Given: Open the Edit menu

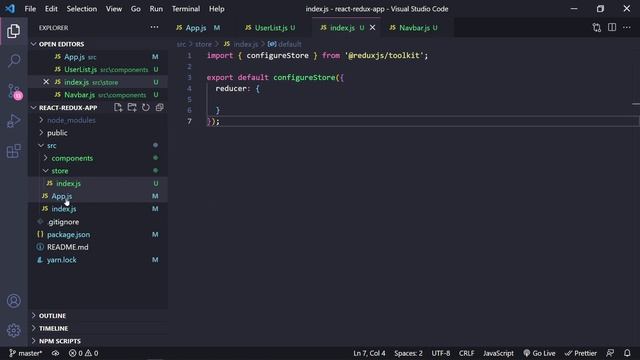Looking at the screenshot, I should tap(51, 9).
